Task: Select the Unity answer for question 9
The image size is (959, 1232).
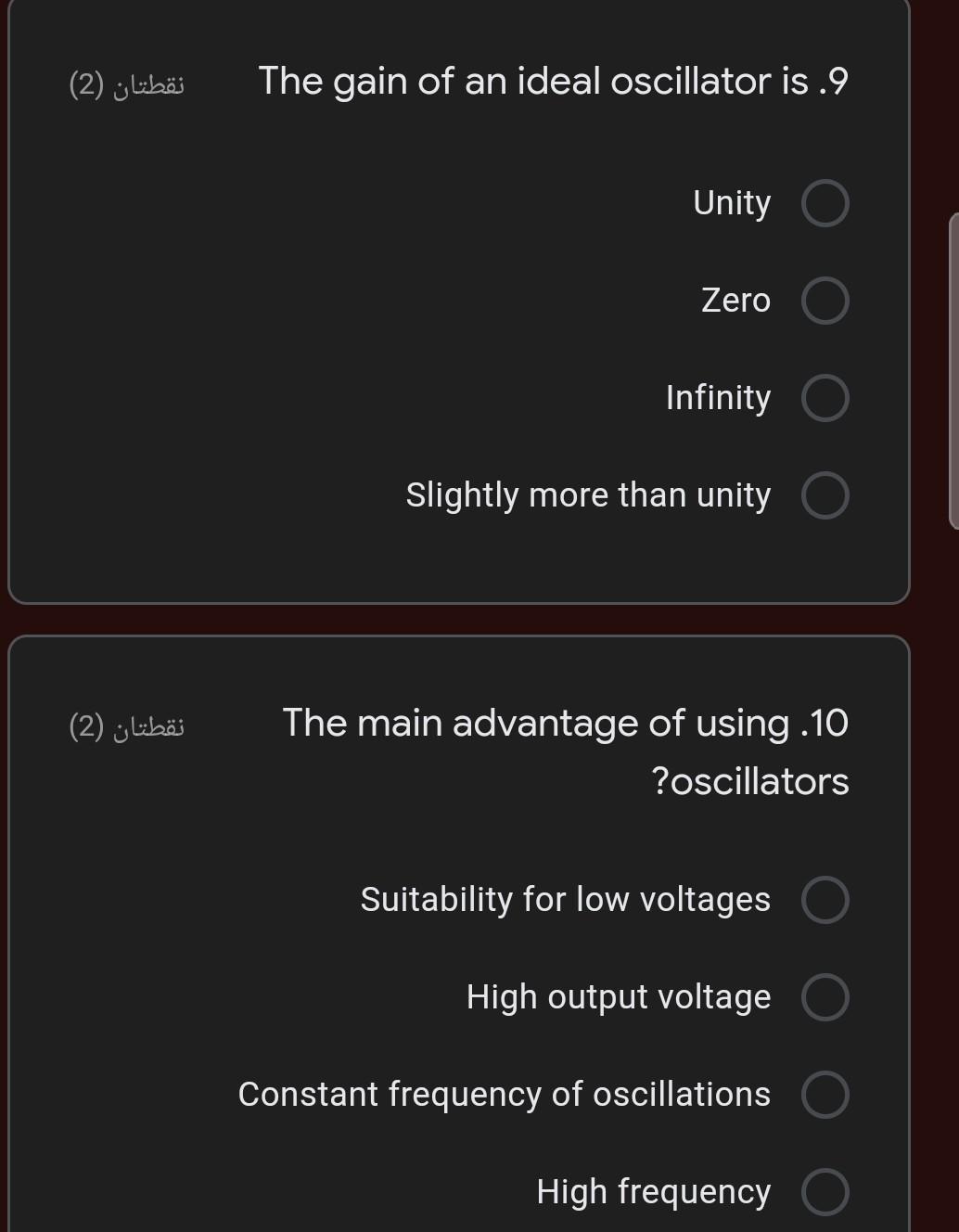Action: coord(825,202)
